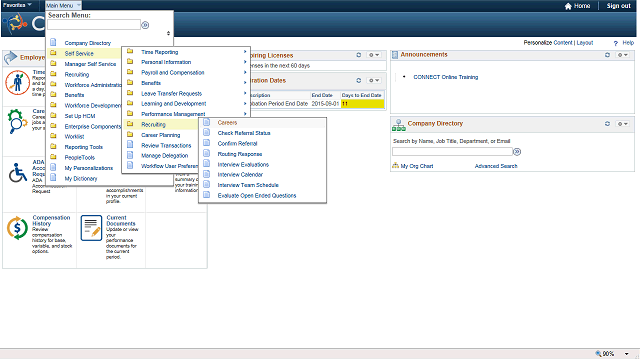Expand Time Reporting folder submenu
Viewport: 640px width, 360px height.
pyautogui.click(x=160, y=52)
